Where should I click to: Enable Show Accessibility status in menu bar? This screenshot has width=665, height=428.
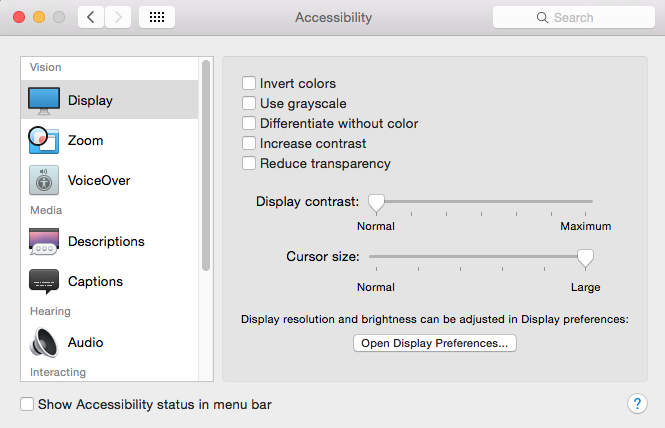point(27,404)
